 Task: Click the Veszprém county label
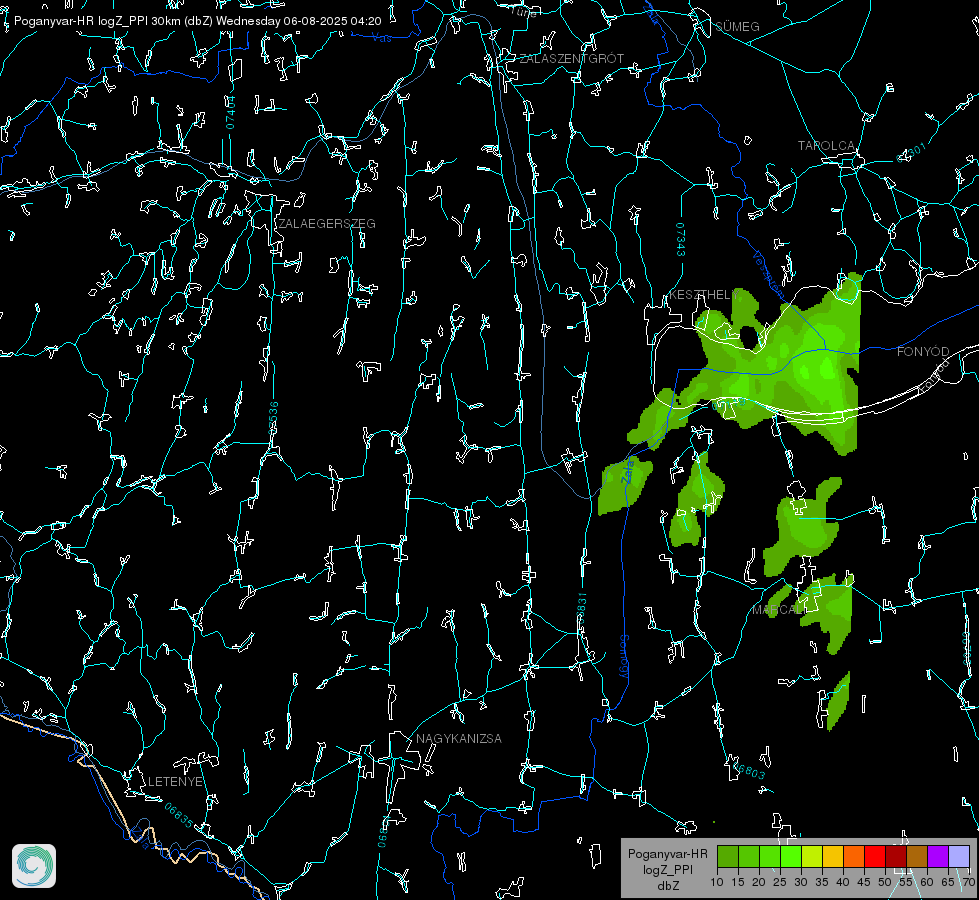pos(769,274)
